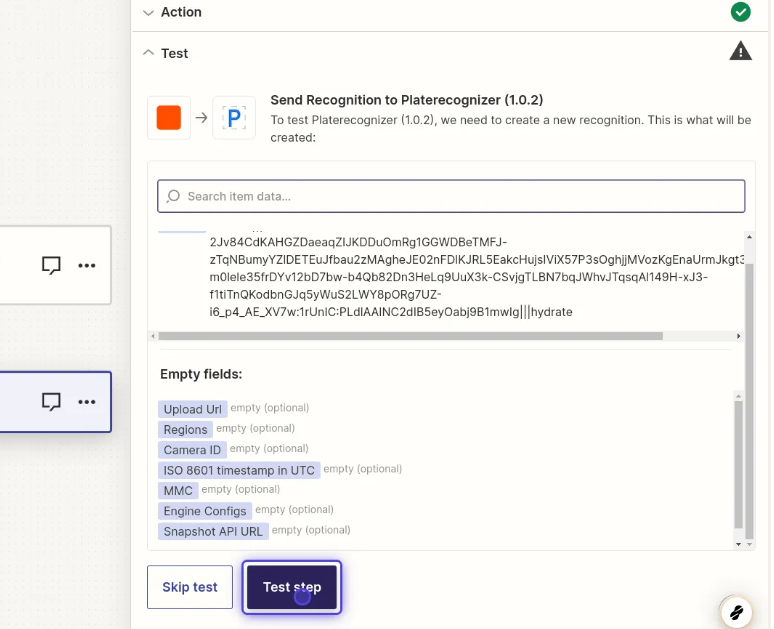Viewport: 774px width, 629px height.
Task: Open three-dot menu on upper step card
Action: (87, 265)
